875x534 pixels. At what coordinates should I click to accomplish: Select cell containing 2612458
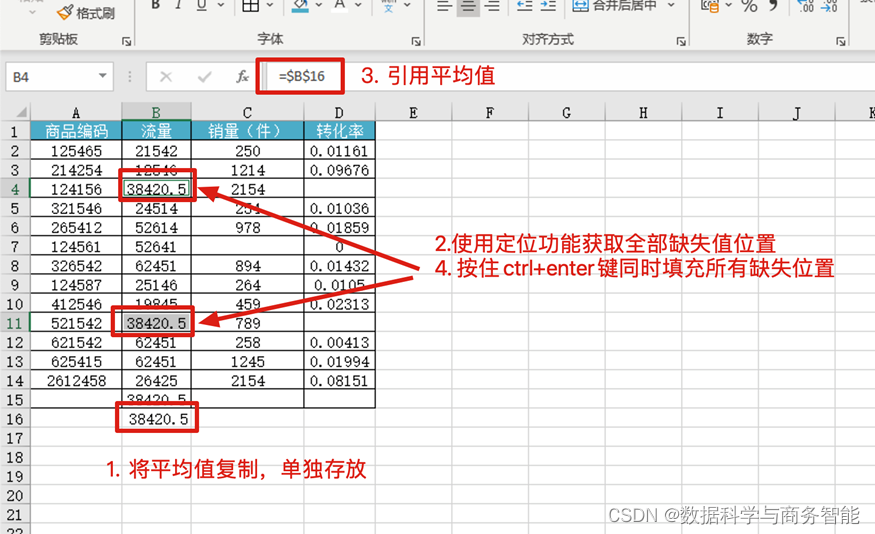(76, 381)
